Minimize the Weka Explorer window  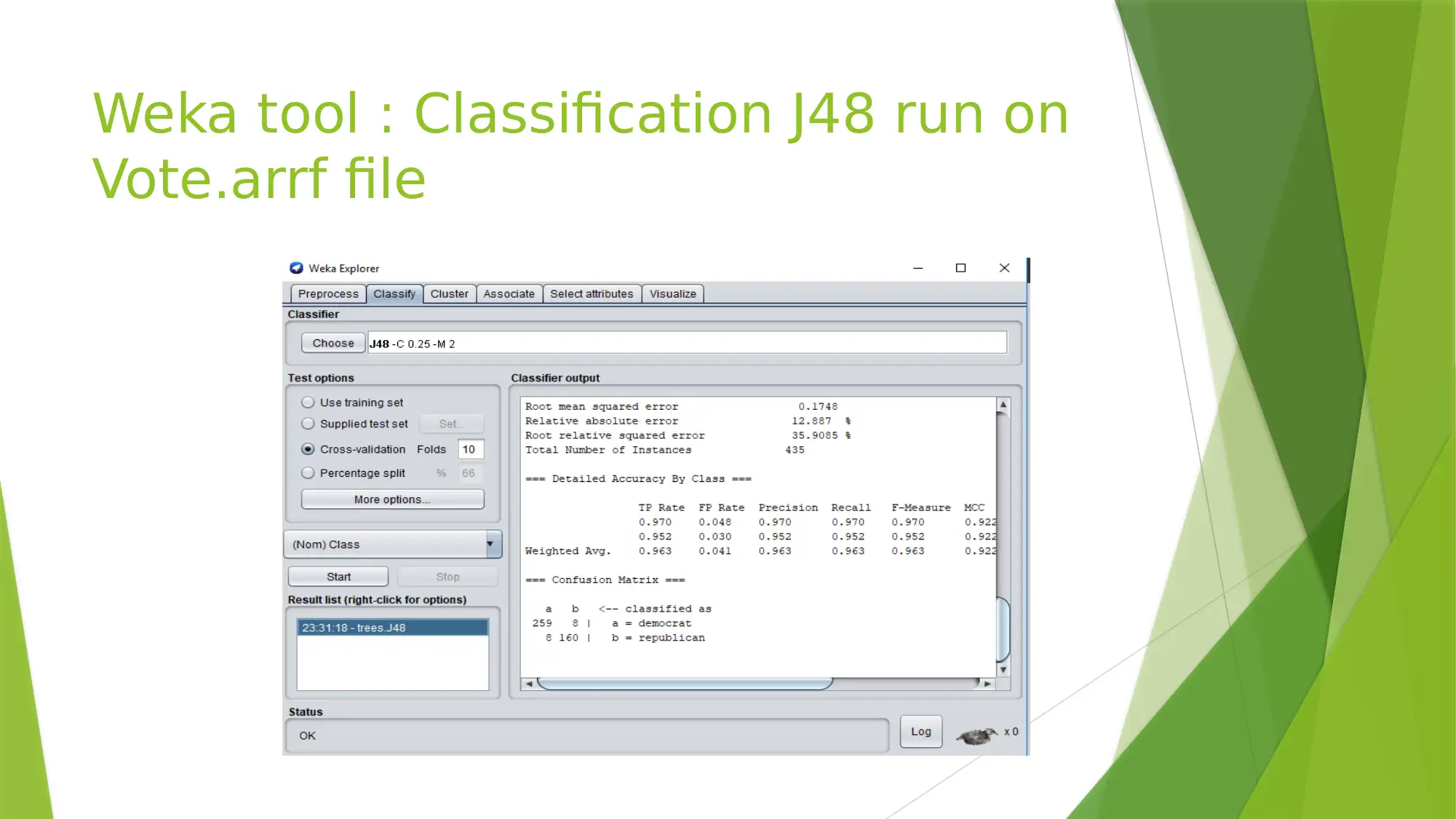coord(918,268)
